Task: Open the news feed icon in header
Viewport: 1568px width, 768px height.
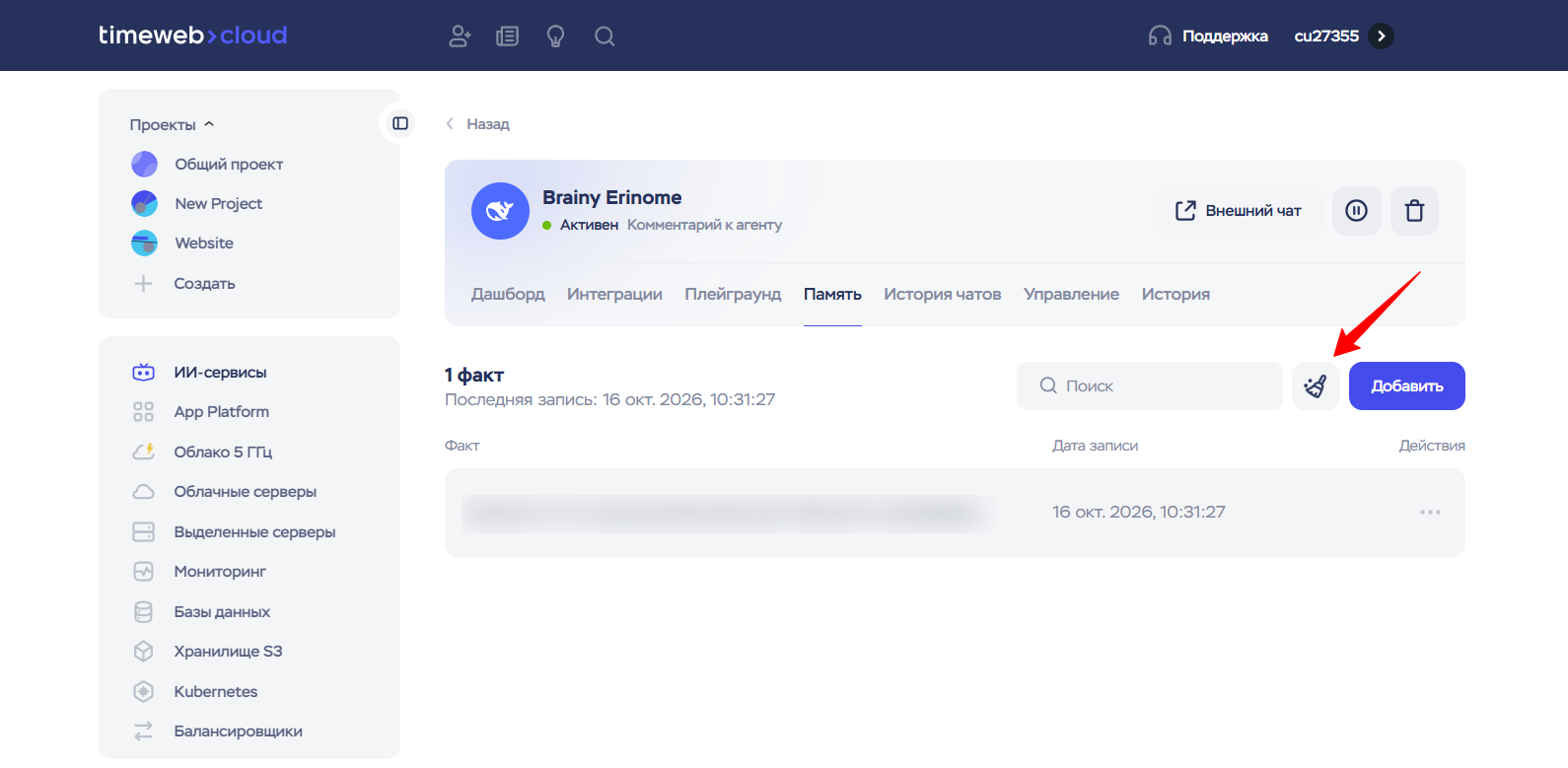Action: 508,36
